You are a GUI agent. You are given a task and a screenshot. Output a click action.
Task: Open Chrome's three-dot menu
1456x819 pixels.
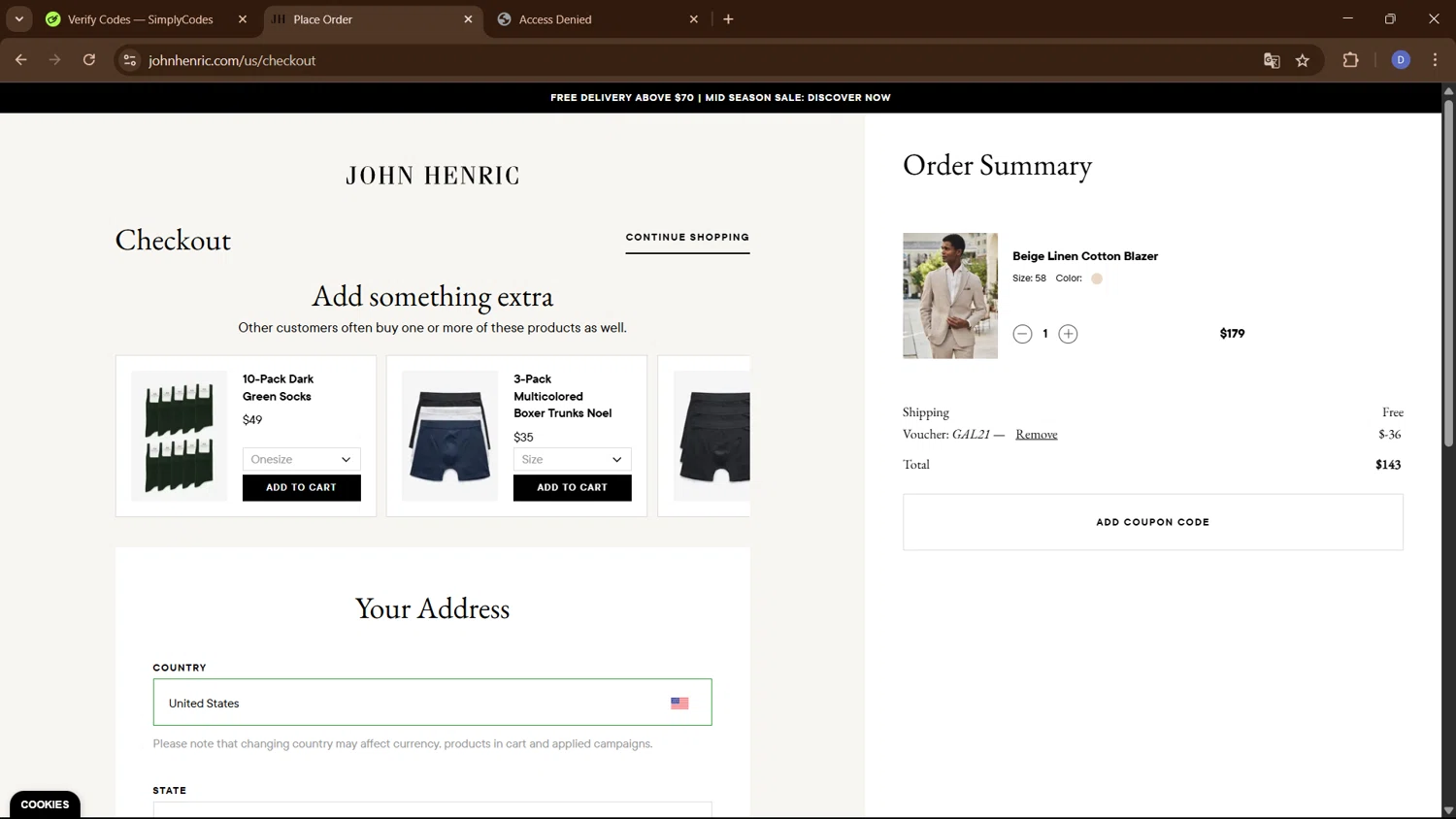pos(1435,60)
